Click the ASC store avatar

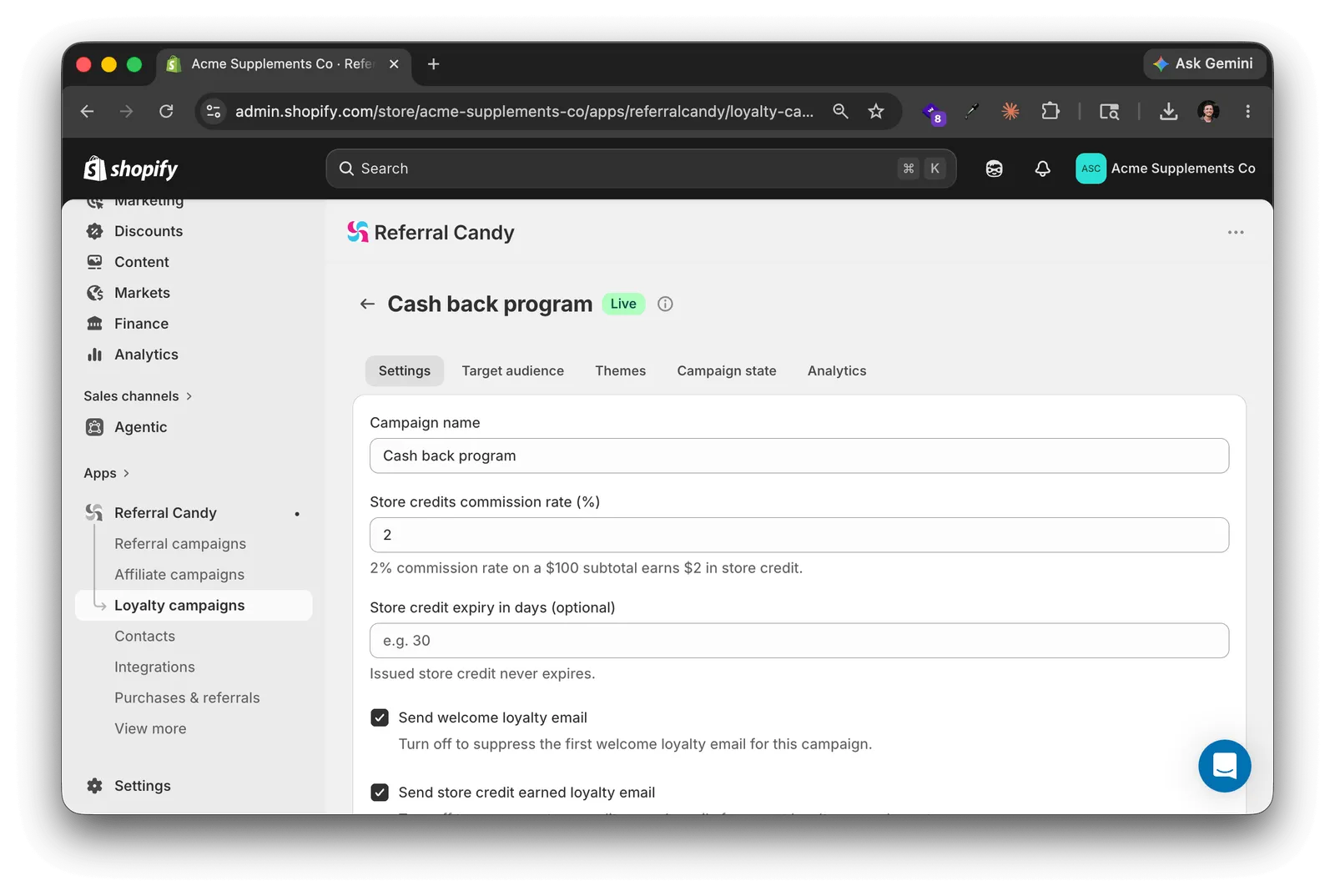click(1091, 169)
